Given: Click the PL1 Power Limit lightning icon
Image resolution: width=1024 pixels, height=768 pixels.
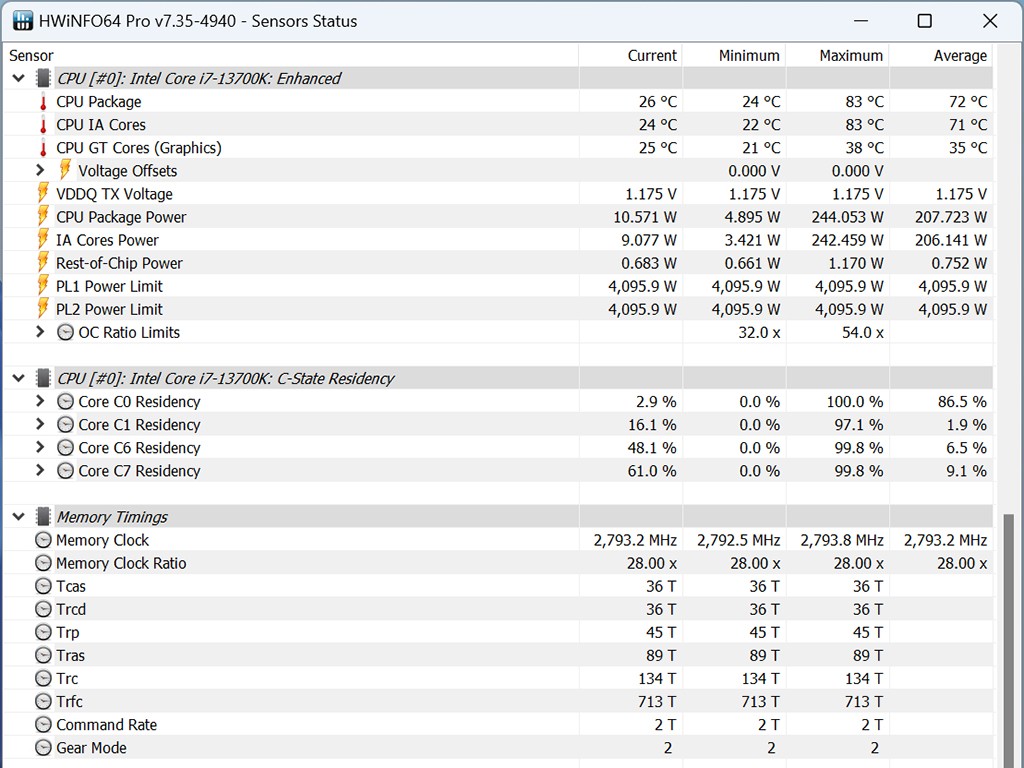Looking at the screenshot, I should point(43,286).
